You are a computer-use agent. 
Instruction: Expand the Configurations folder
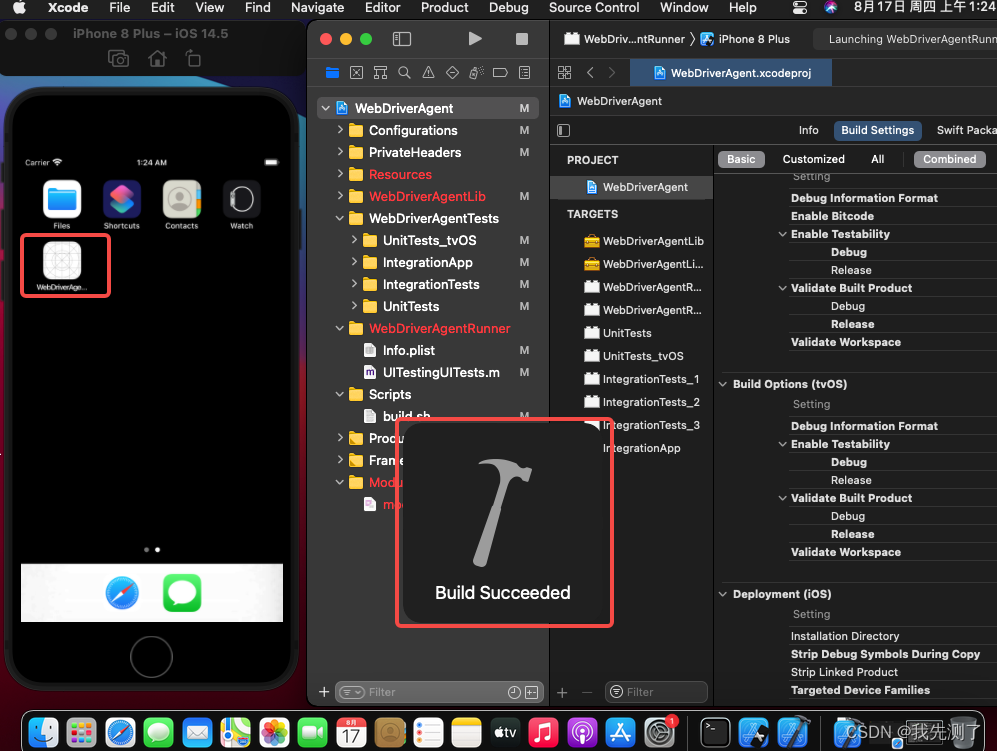[x=340, y=130]
